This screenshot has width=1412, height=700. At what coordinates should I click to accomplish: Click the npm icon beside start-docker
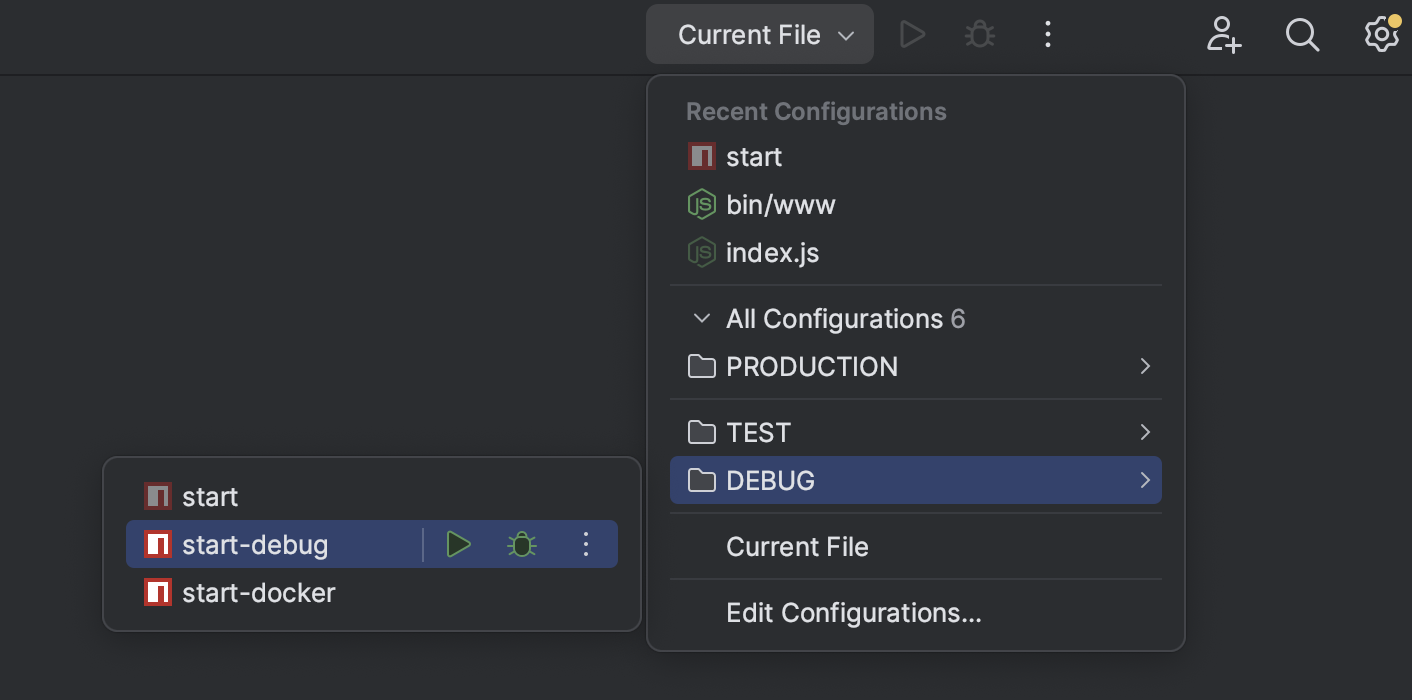click(x=157, y=592)
